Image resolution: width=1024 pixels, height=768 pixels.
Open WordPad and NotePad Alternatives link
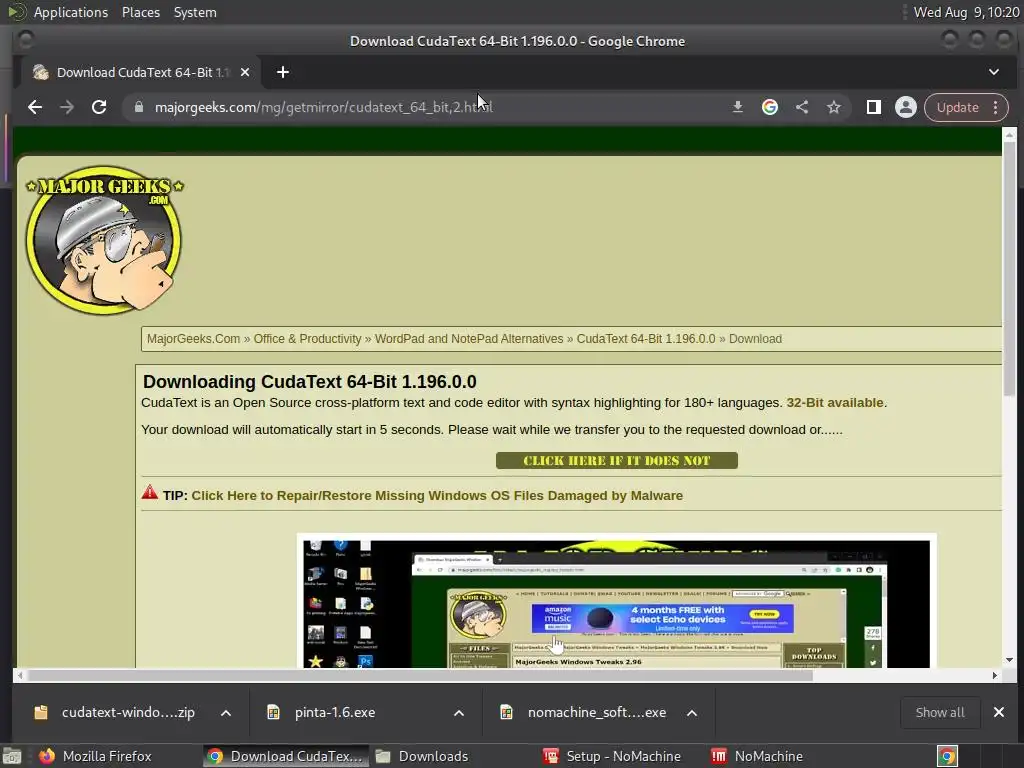[x=469, y=339]
